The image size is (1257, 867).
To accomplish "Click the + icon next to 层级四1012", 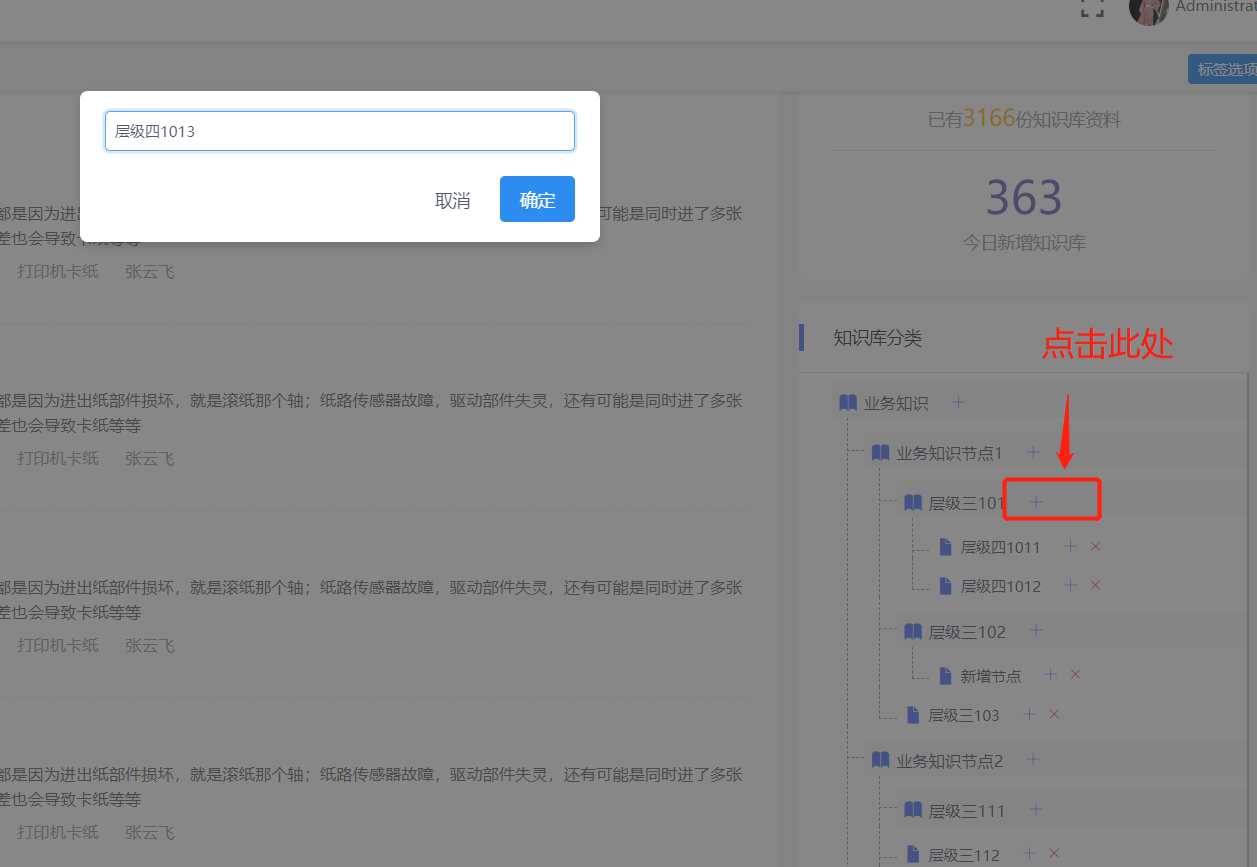I will pyautogui.click(x=1070, y=585).
